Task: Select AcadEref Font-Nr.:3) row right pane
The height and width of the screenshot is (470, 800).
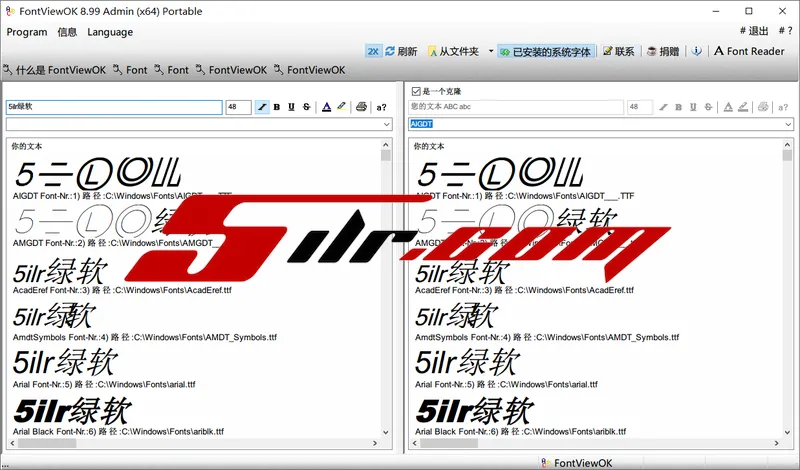Action: [524, 290]
